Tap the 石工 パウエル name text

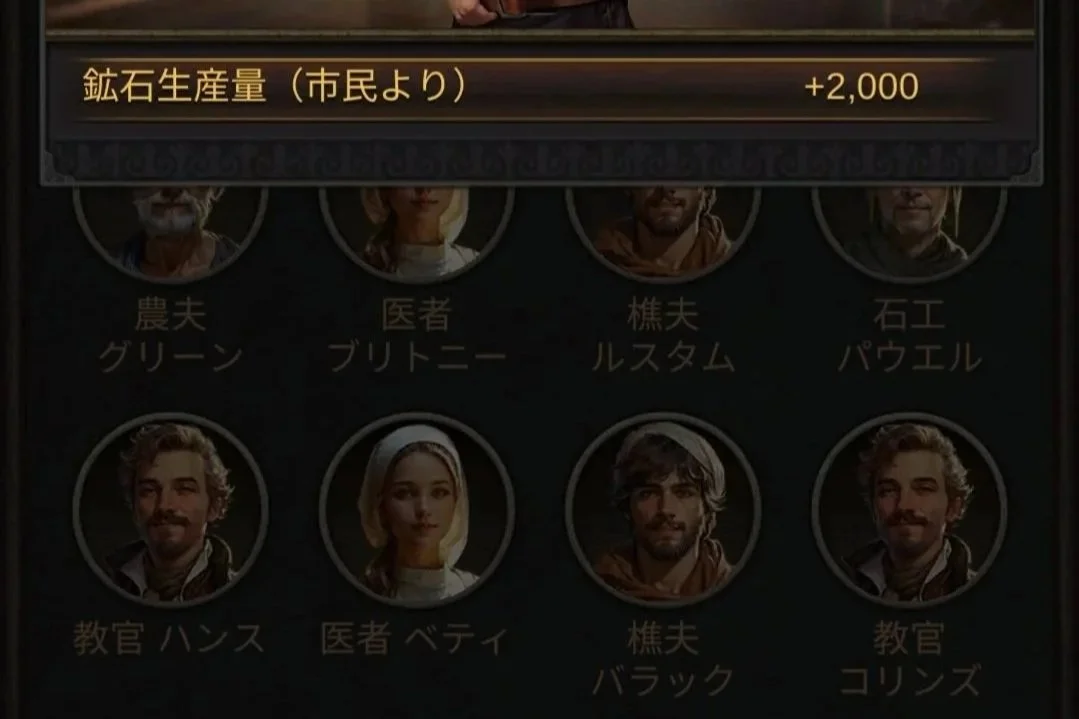(x=909, y=336)
